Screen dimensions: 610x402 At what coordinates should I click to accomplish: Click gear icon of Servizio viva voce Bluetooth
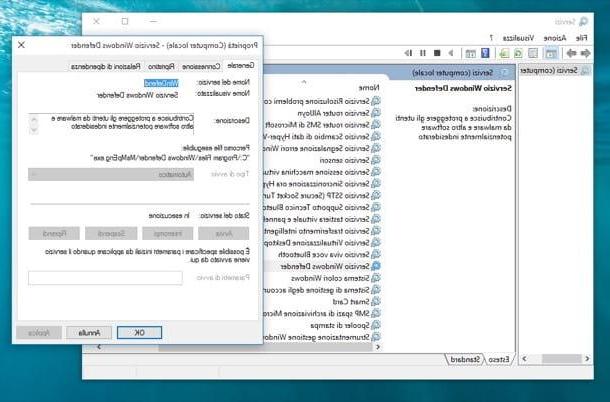376,254
